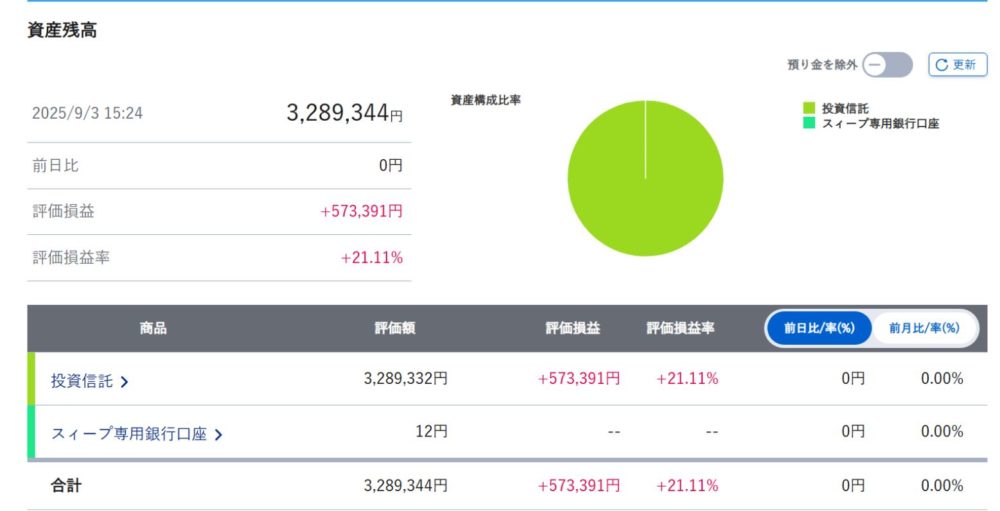
Task: Click the スイープ専用銀行口座 legend label
Action: pyautogui.click(x=880, y=124)
